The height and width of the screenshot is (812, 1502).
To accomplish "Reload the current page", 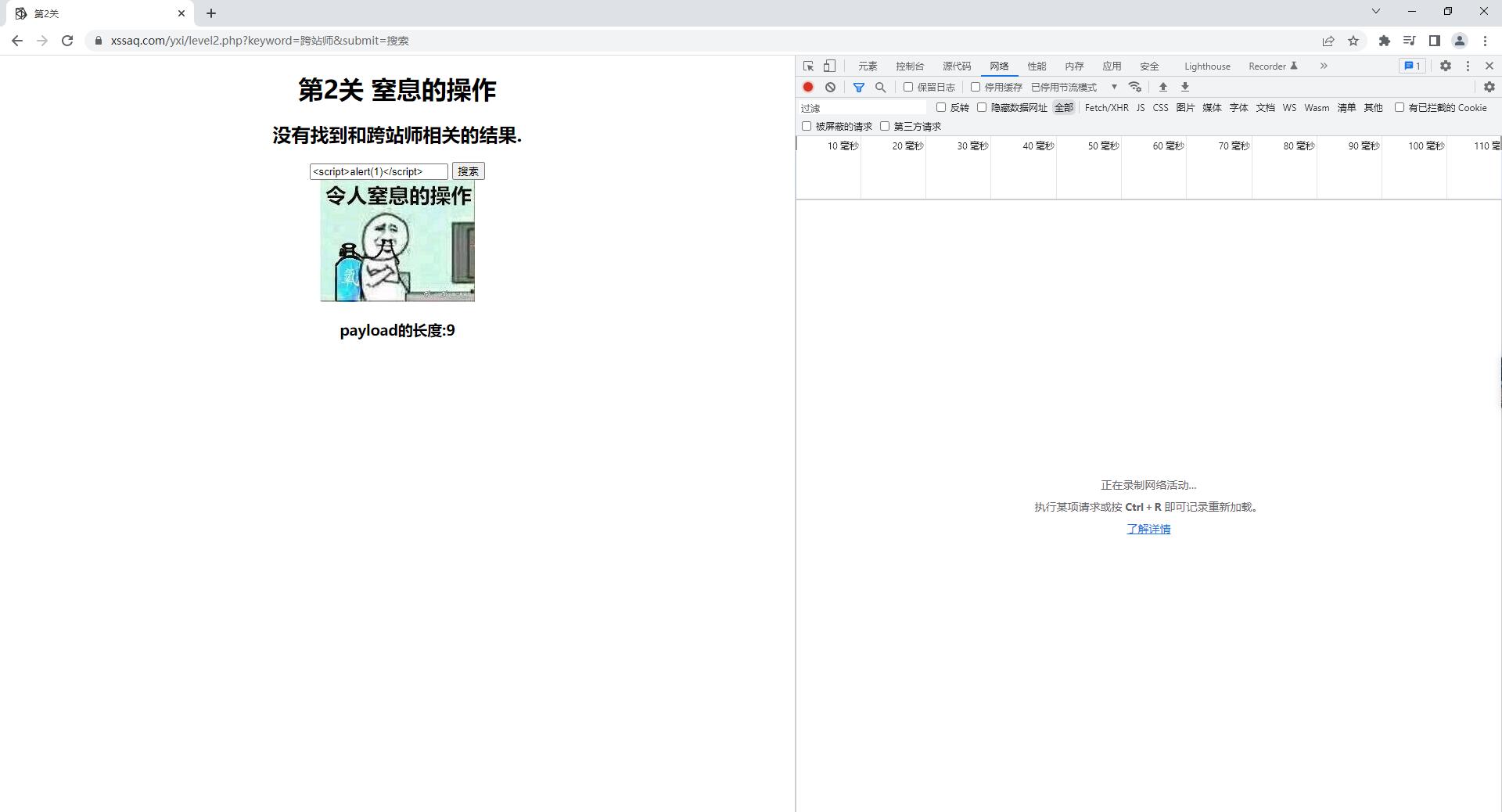I will (x=67, y=41).
